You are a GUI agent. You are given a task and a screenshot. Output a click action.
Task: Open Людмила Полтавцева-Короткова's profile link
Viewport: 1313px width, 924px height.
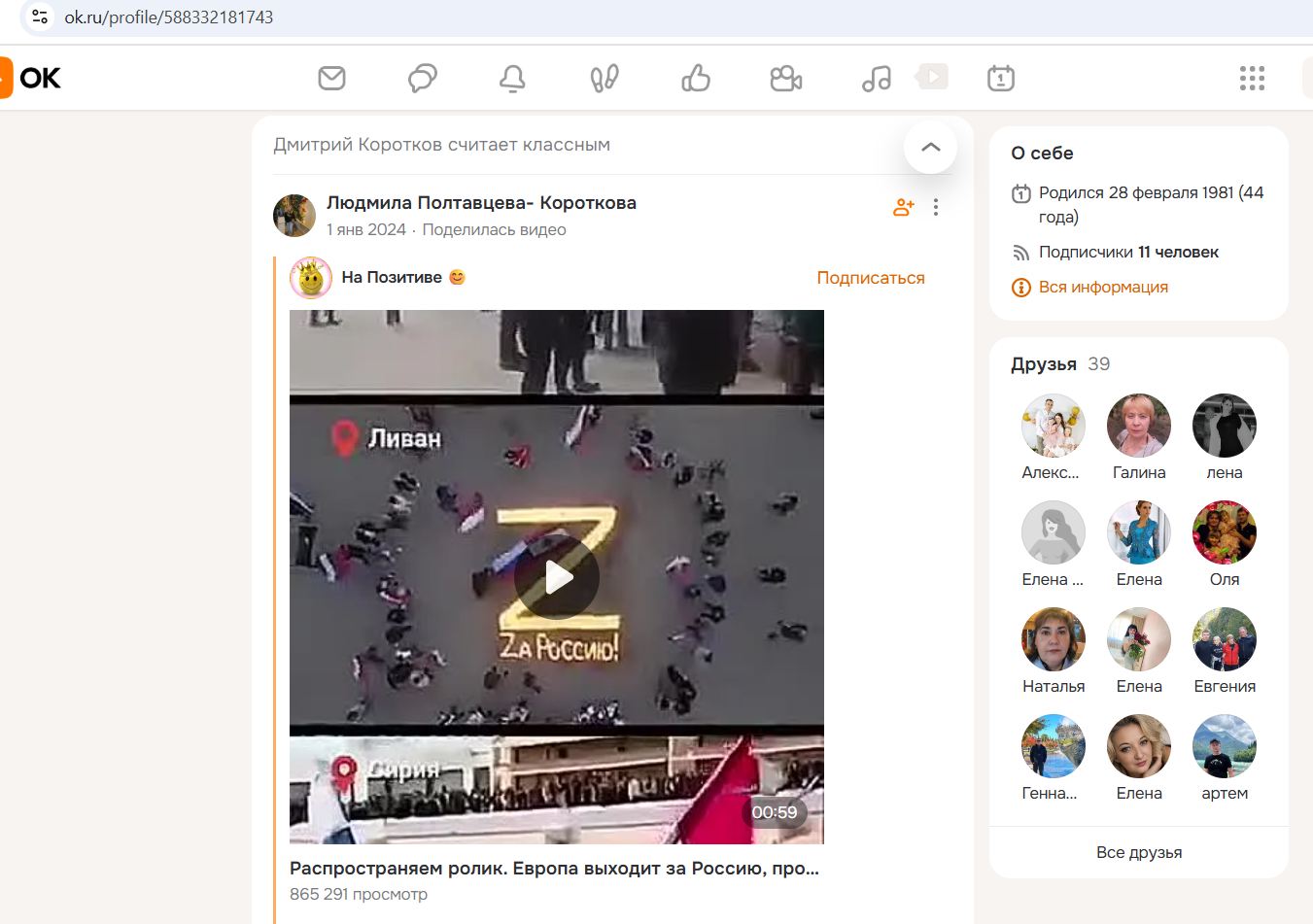pyautogui.click(x=480, y=202)
